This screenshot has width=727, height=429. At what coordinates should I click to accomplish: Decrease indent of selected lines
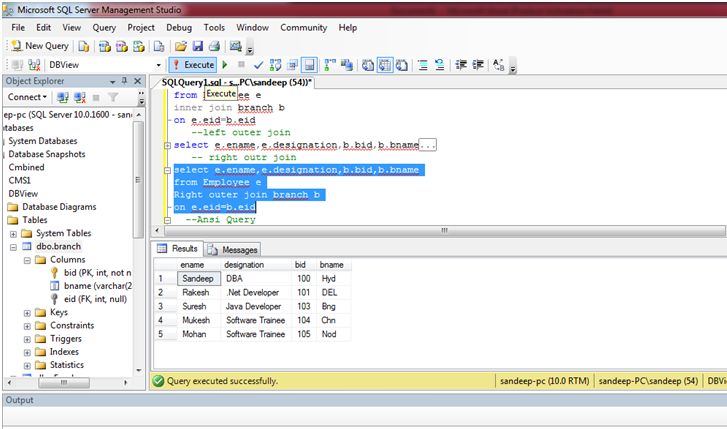461,65
